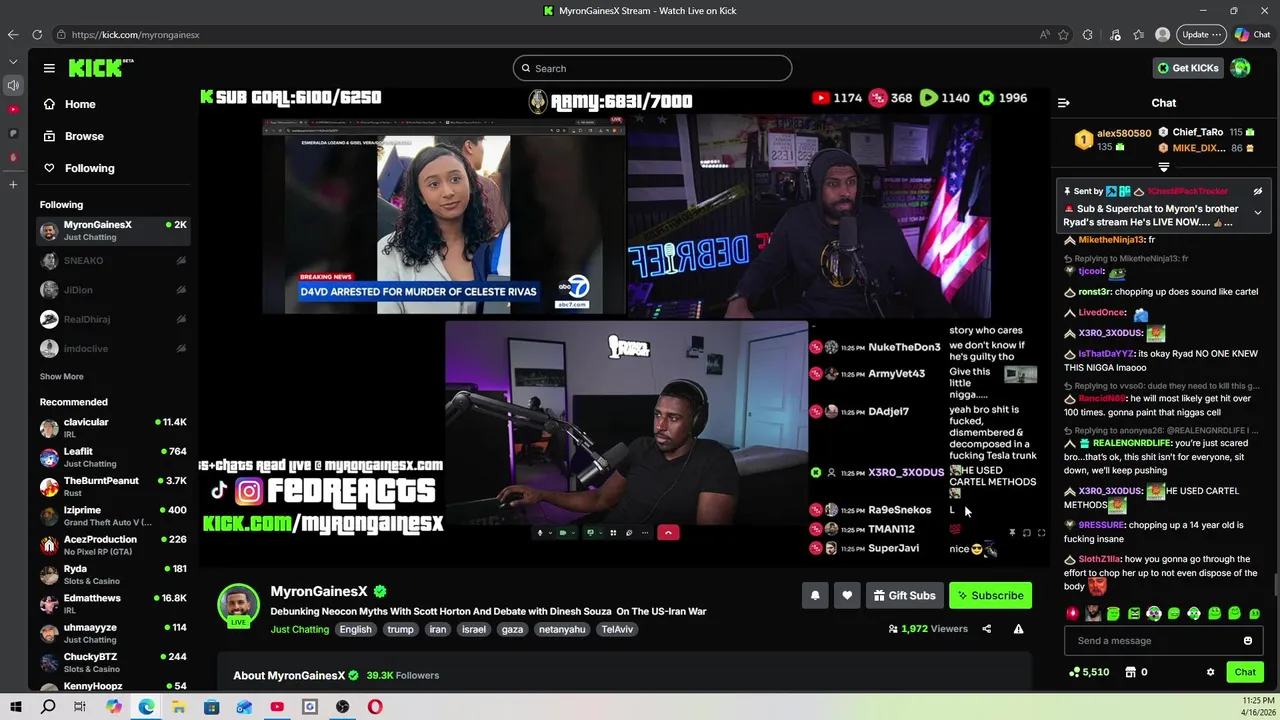
Task: Open clavicular recommended channel
Action: 113,428
